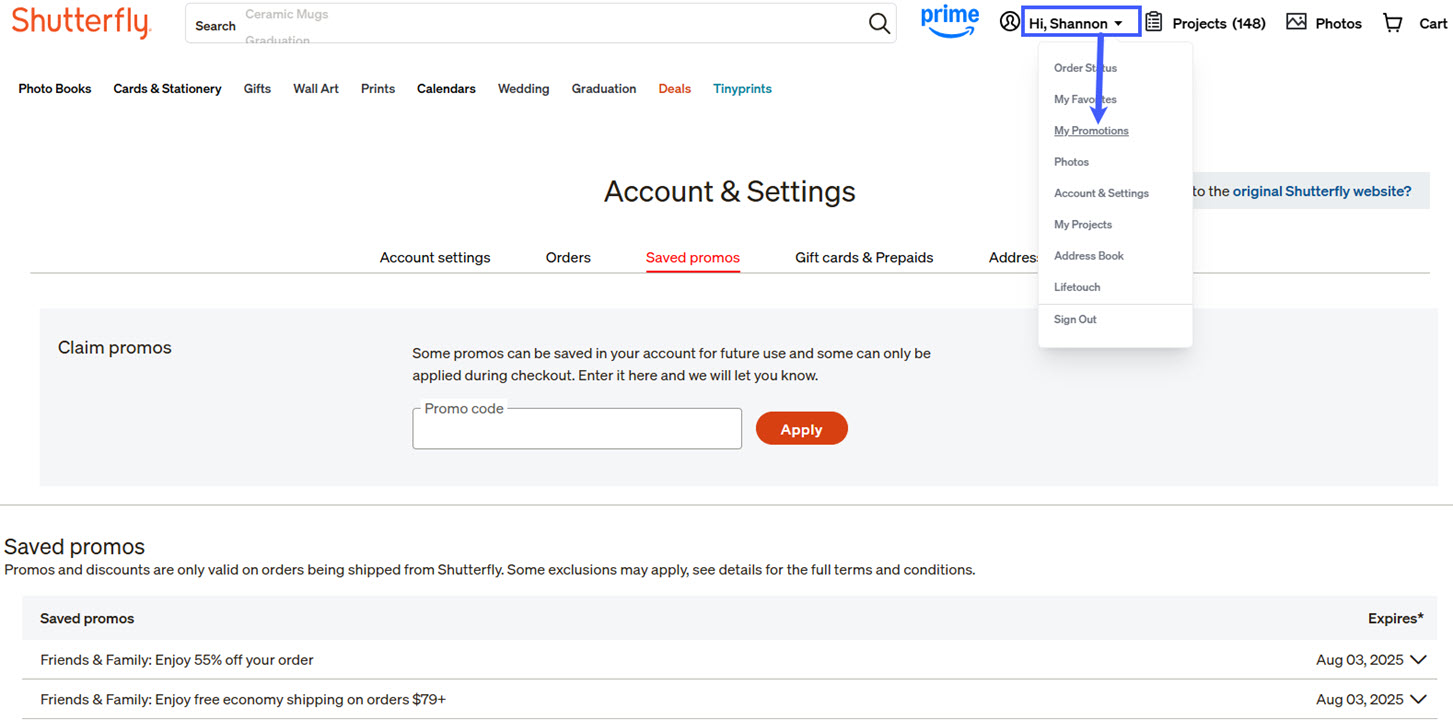Open the Cards & Stationery category
This screenshot has width=1453, height=720.
click(x=167, y=89)
